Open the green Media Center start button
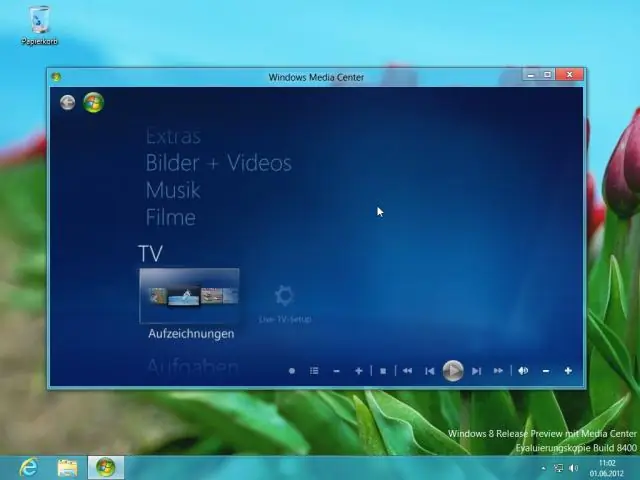 tap(93, 102)
